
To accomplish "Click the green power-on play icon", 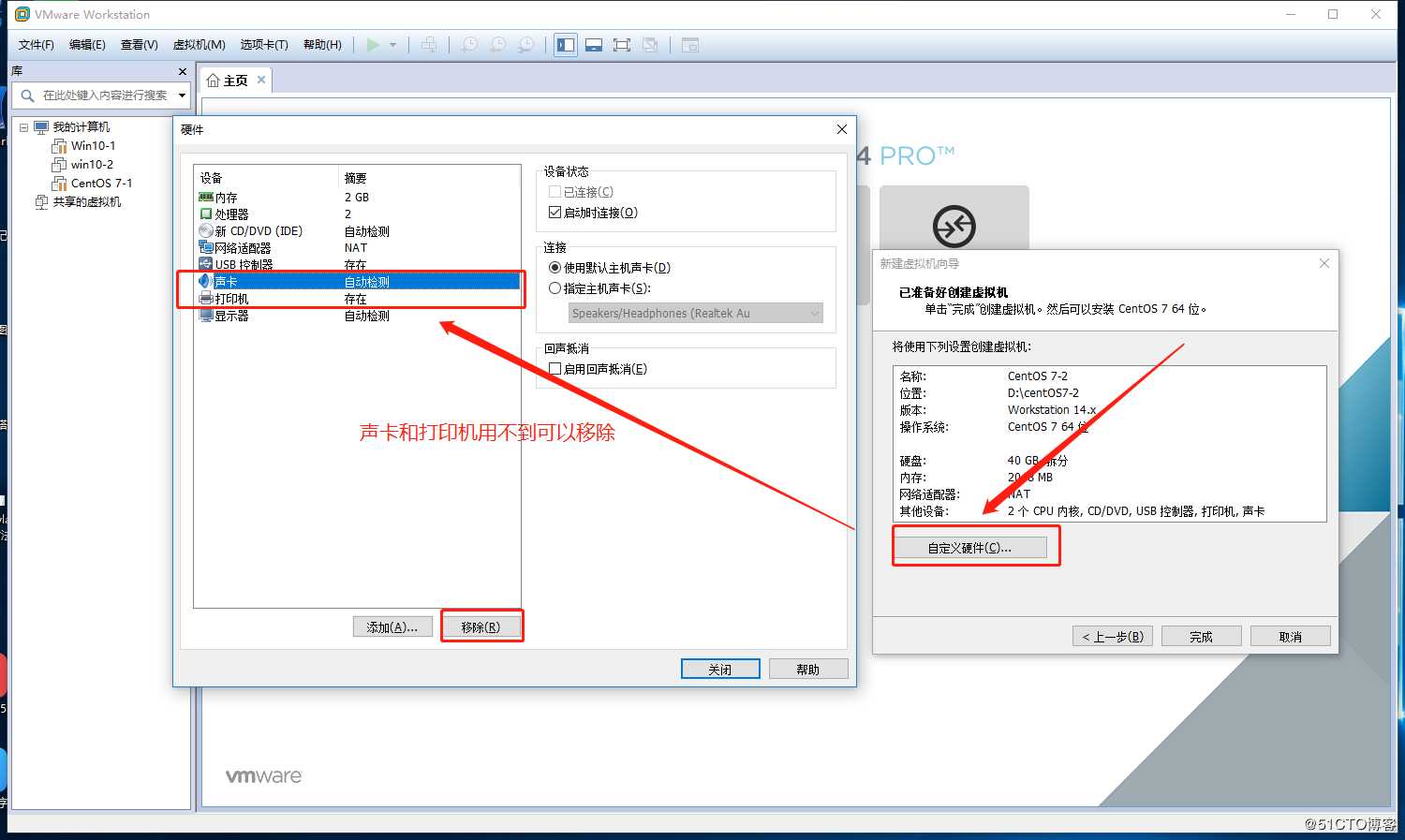I will point(373,45).
